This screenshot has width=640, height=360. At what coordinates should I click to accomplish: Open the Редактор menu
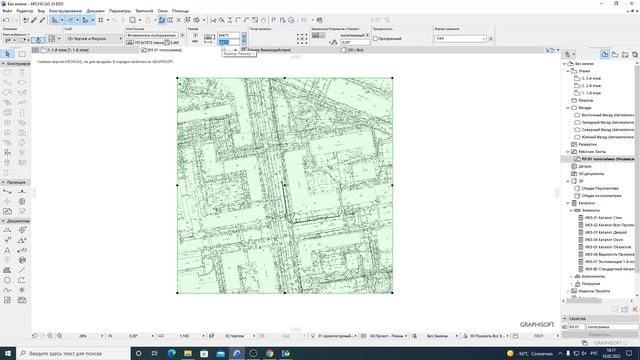(24, 11)
